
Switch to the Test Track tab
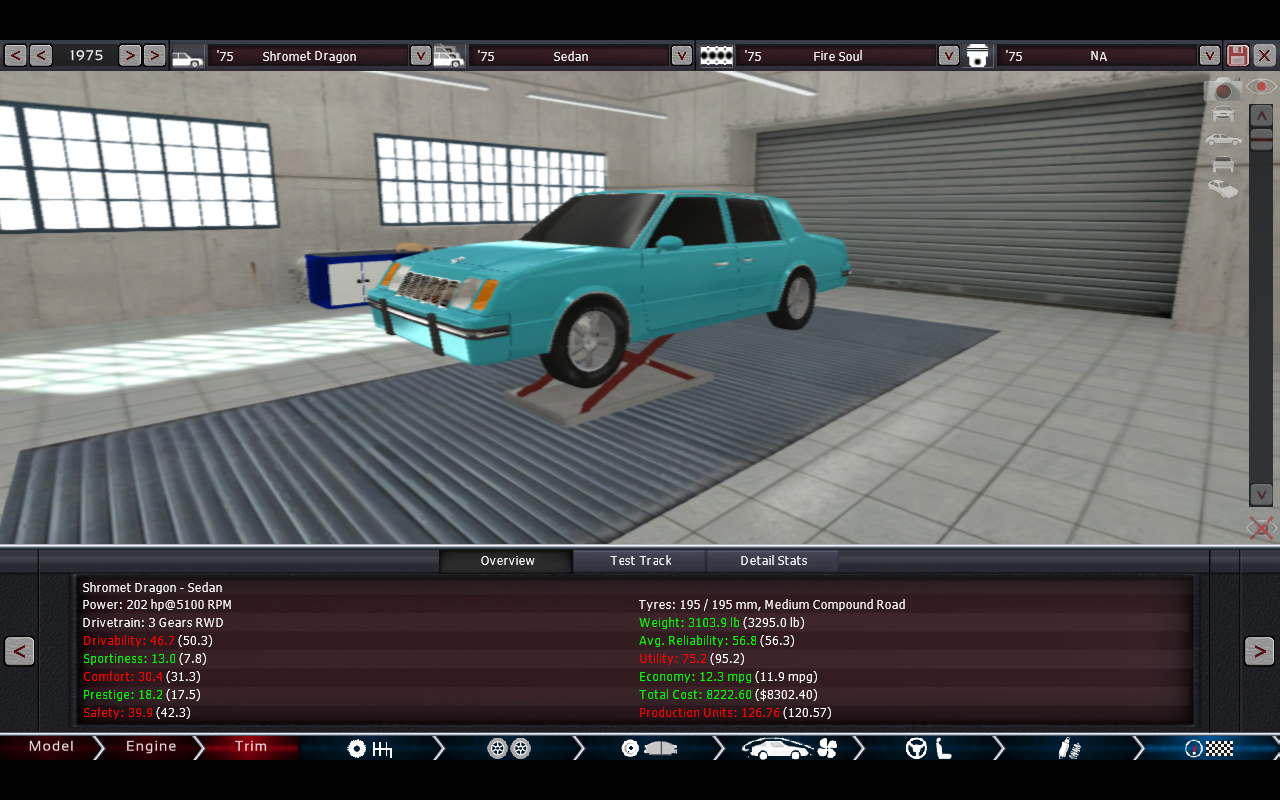[x=640, y=561]
